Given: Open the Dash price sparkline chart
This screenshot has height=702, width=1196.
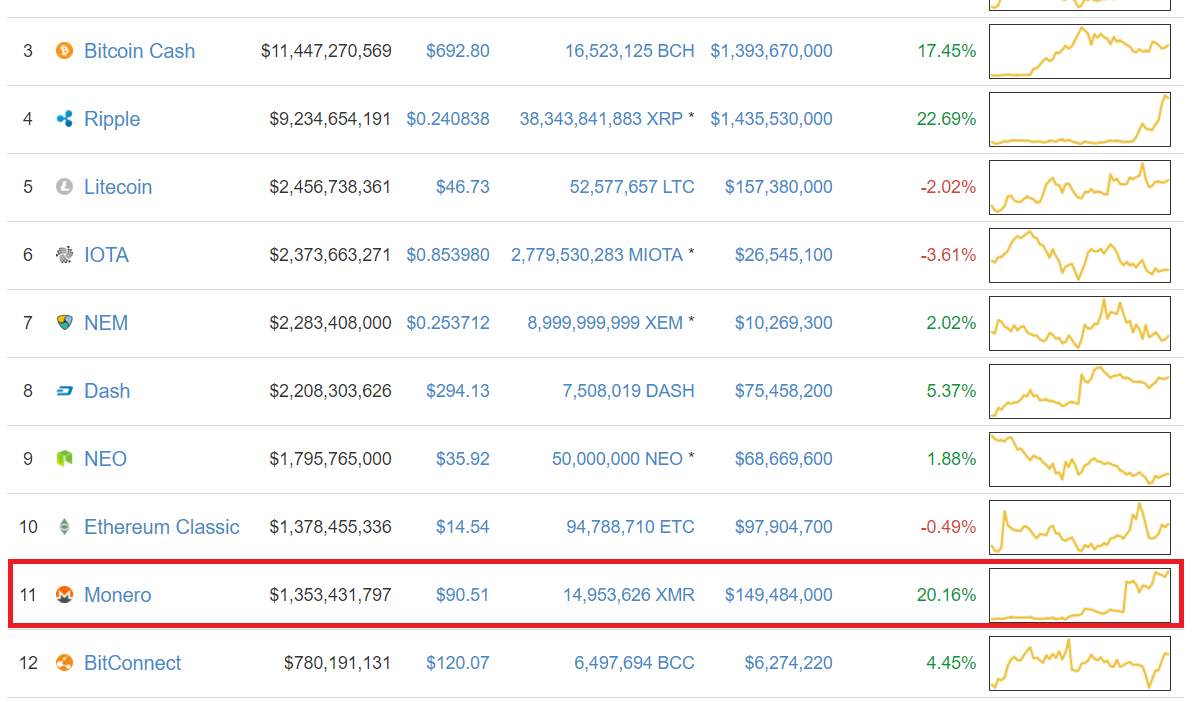Looking at the screenshot, I should point(1079,391).
